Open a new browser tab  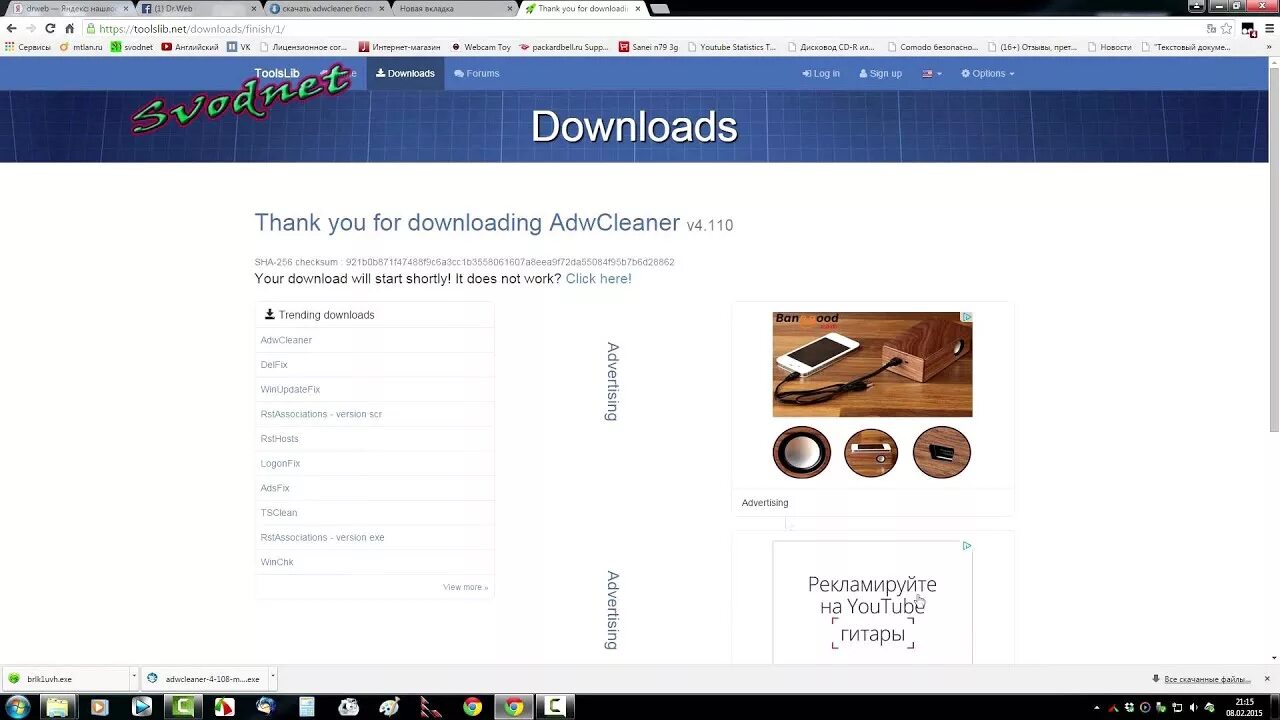660,9
